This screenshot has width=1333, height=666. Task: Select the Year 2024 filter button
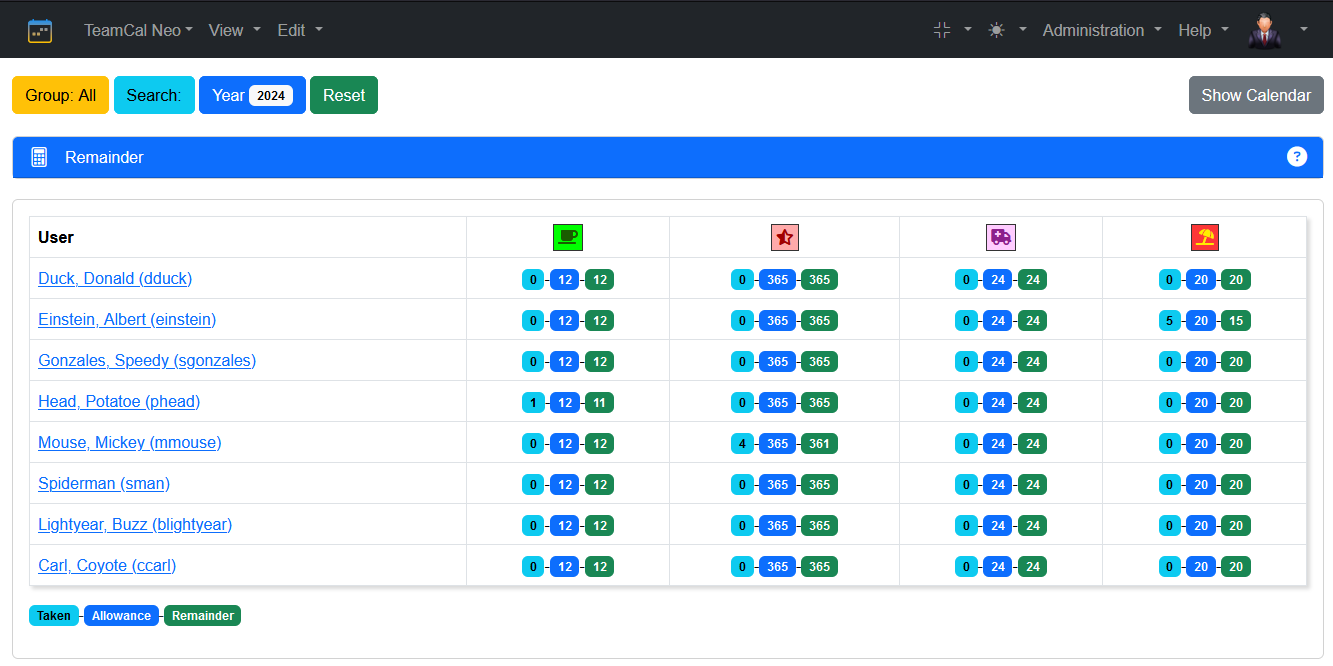pyautogui.click(x=252, y=95)
